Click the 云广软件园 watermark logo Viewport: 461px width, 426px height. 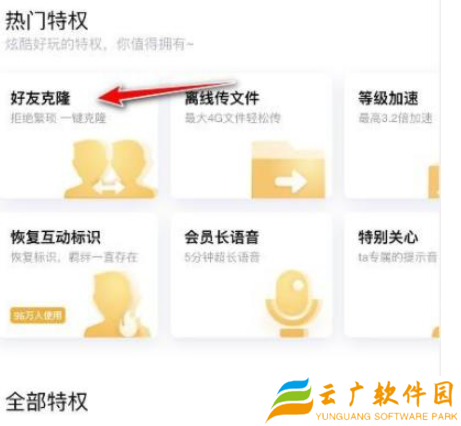362,400
